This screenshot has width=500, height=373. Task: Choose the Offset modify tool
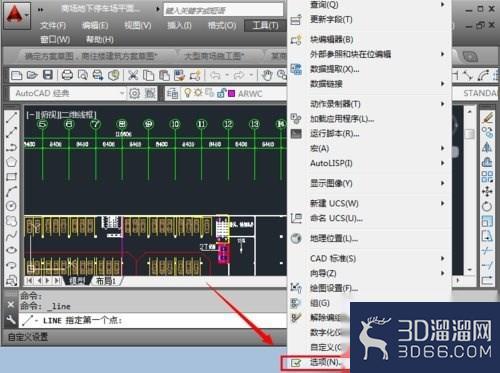(x=487, y=162)
